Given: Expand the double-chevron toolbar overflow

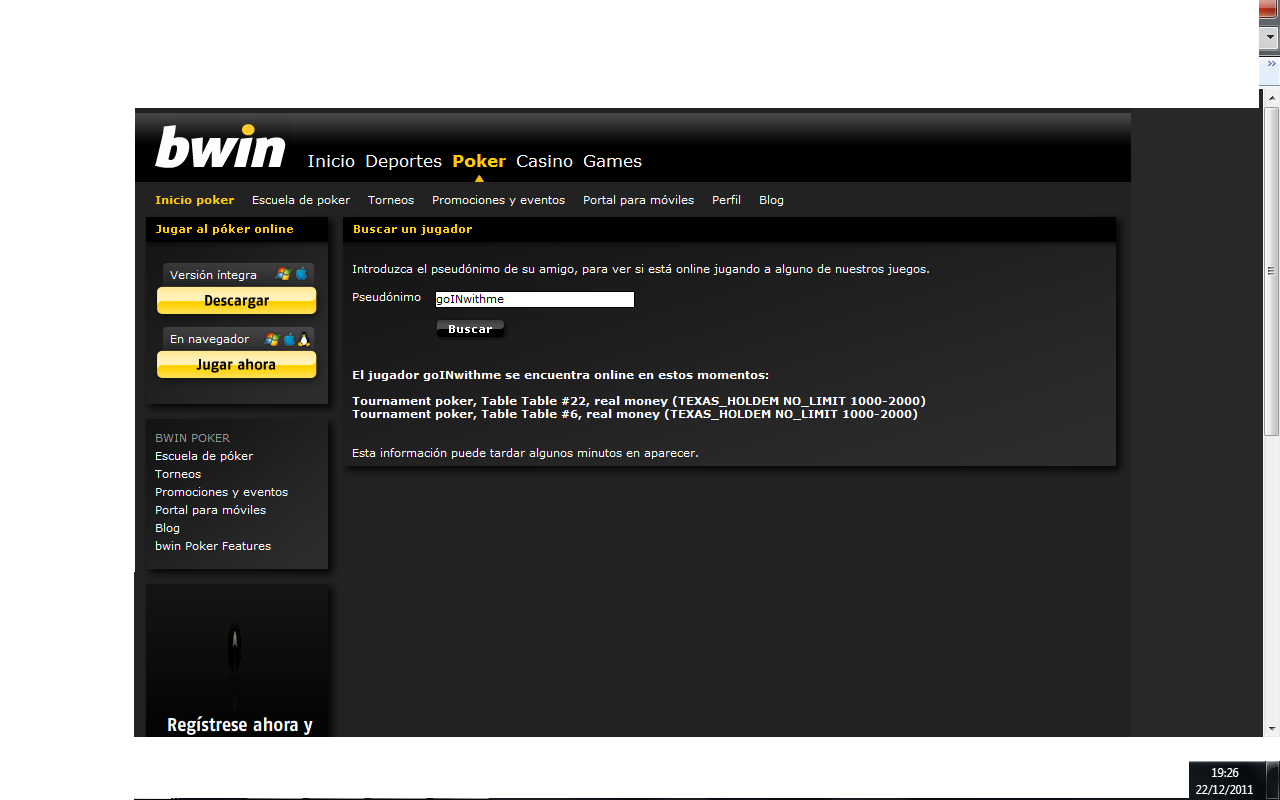Looking at the screenshot, I should [1271, 63].
